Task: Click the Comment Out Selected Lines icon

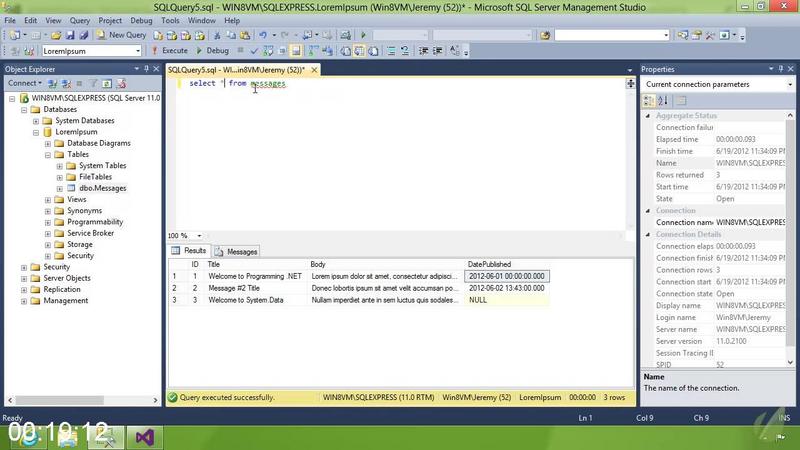Action: point(391,51)
